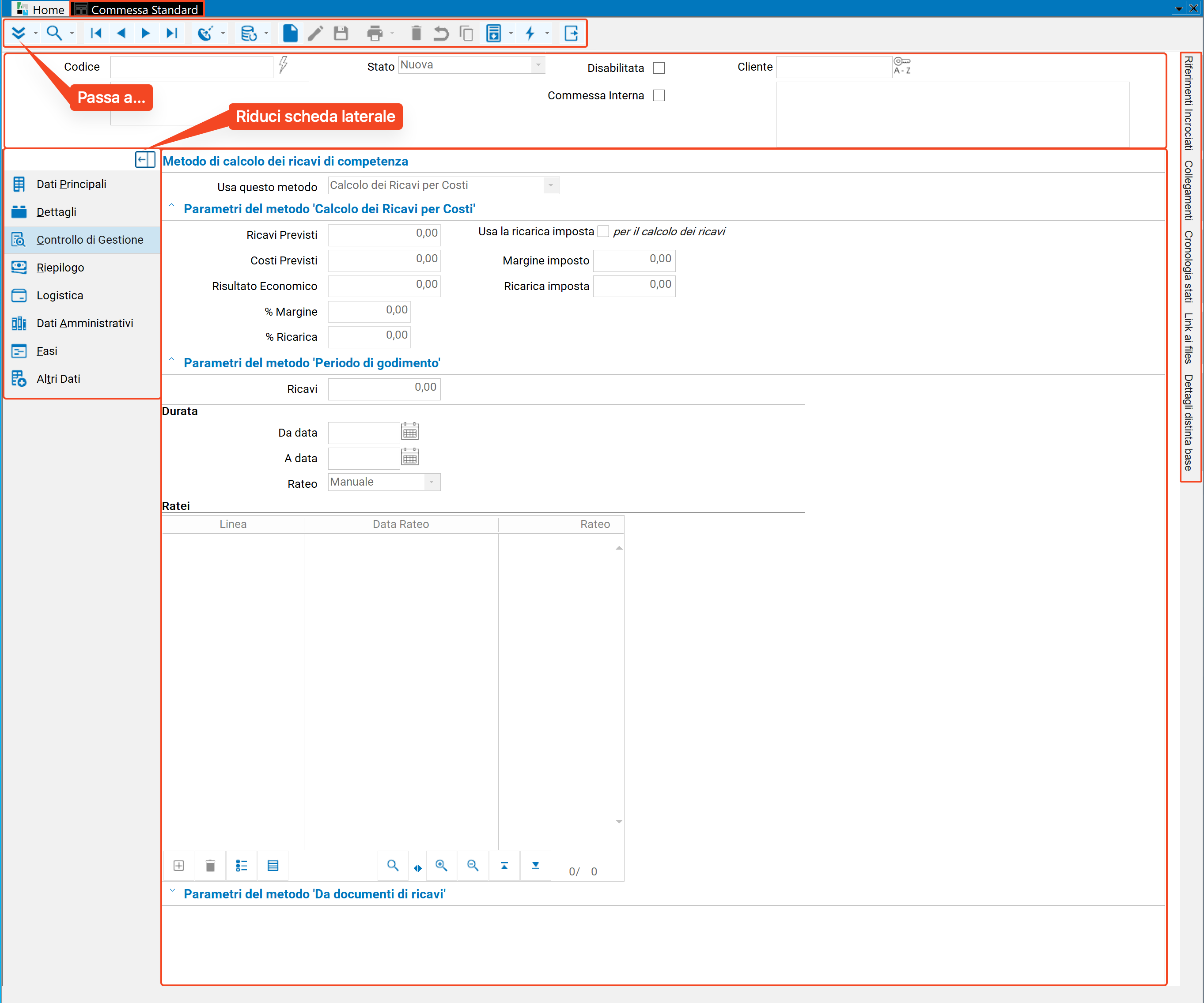Open the 'Passa a...' double-chevron icon
1204x1003 pixels.
(19, 33)
